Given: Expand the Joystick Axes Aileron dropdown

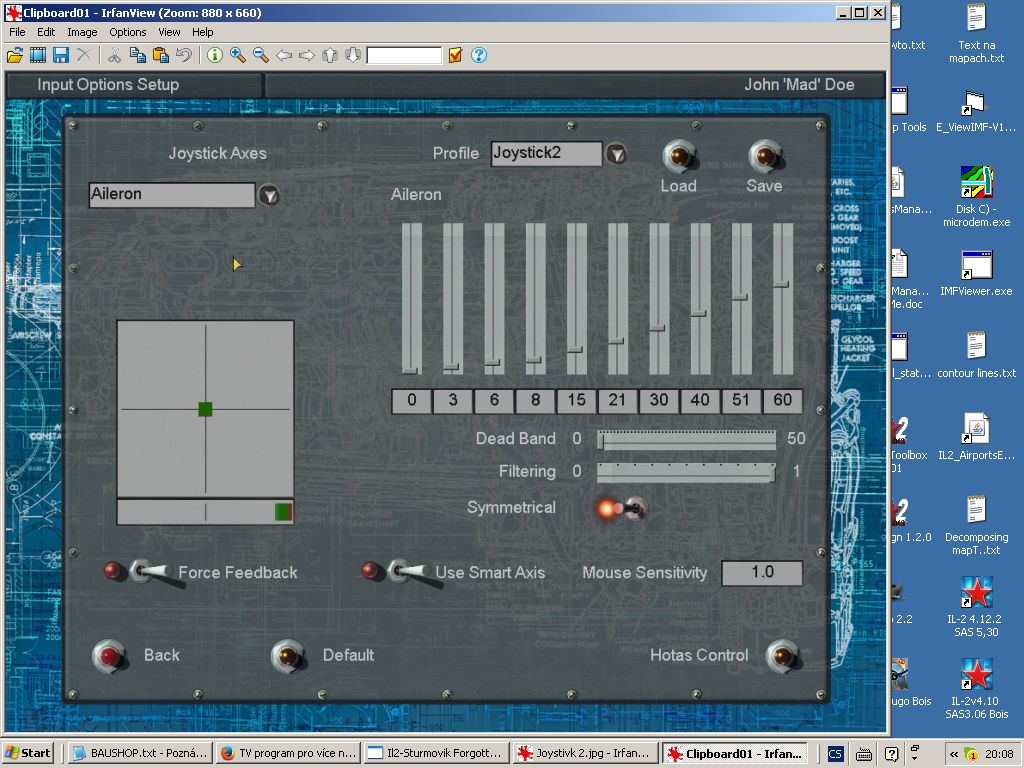Looking at the screenshot, I should click(x=269, y=195).
